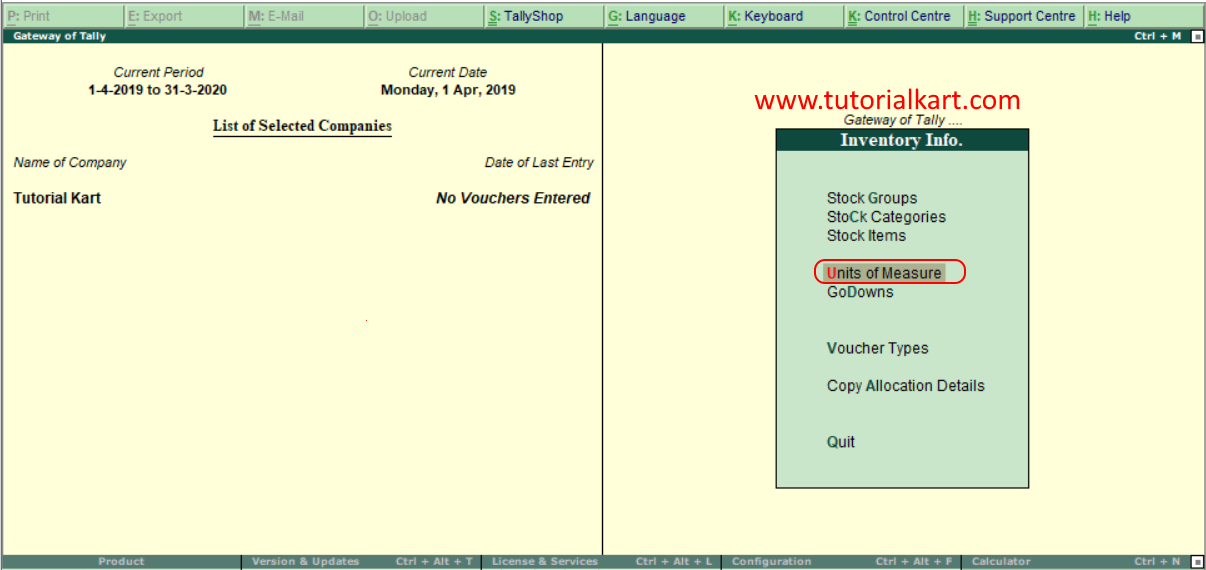
Task: Select Voucher Types
Action: click(877, 348)
